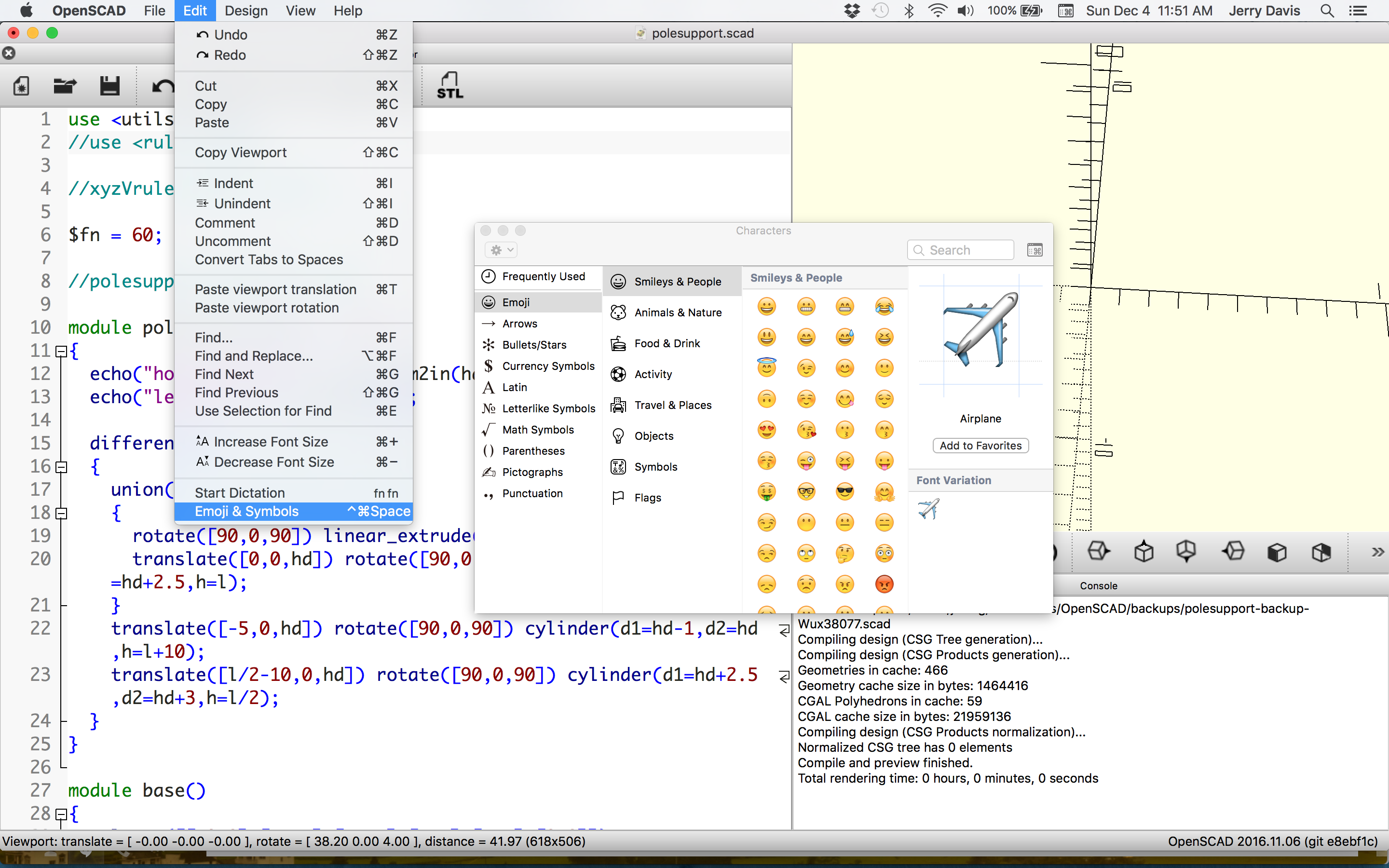Open the gear dropdown in Characters window
Viewport: 1389px width, 868px height.
click(501, 250)
